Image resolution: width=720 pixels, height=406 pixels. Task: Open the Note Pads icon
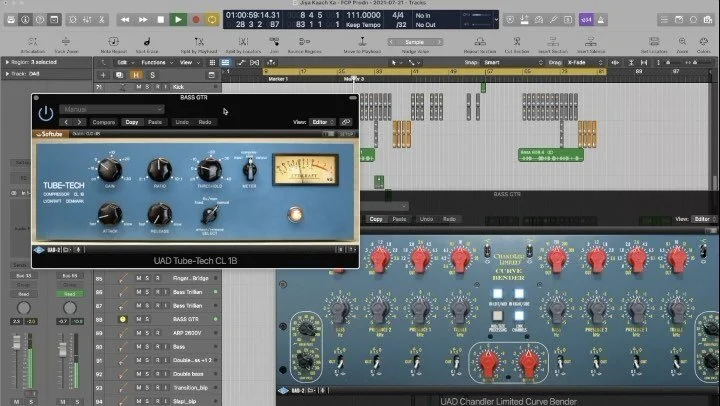coord(679,20)
